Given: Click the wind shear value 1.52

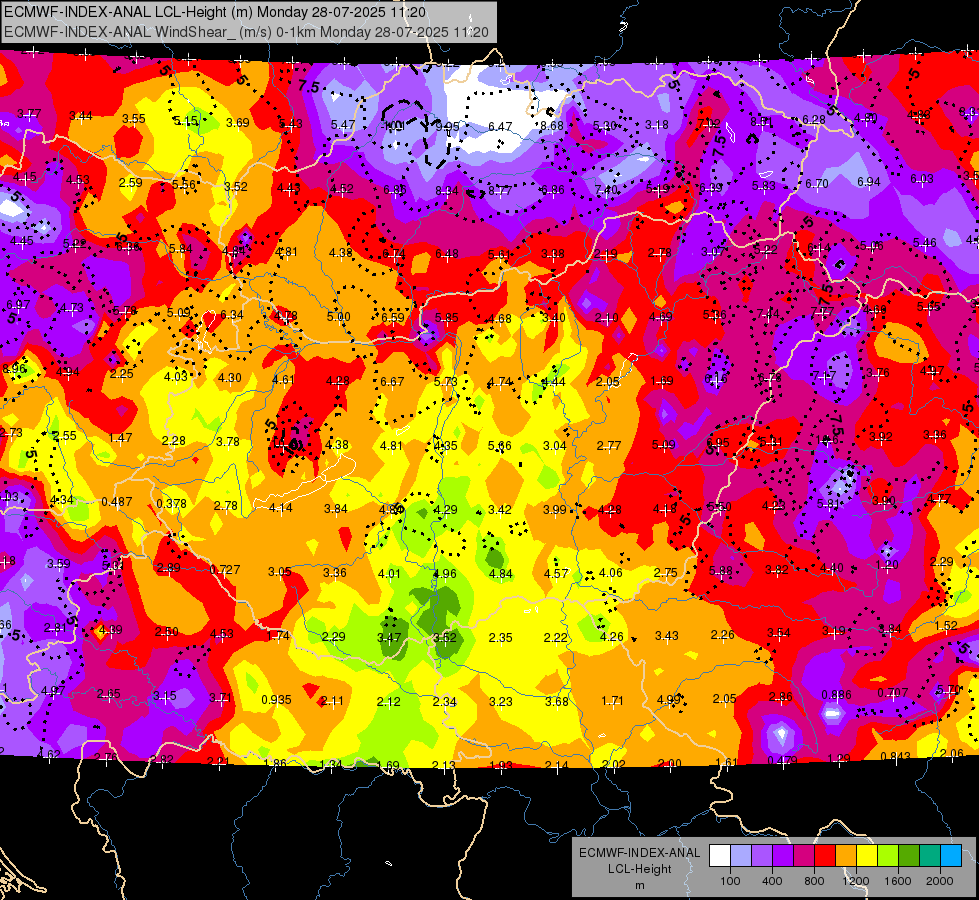Looking at the screenshot, I should tap(947, 626).
